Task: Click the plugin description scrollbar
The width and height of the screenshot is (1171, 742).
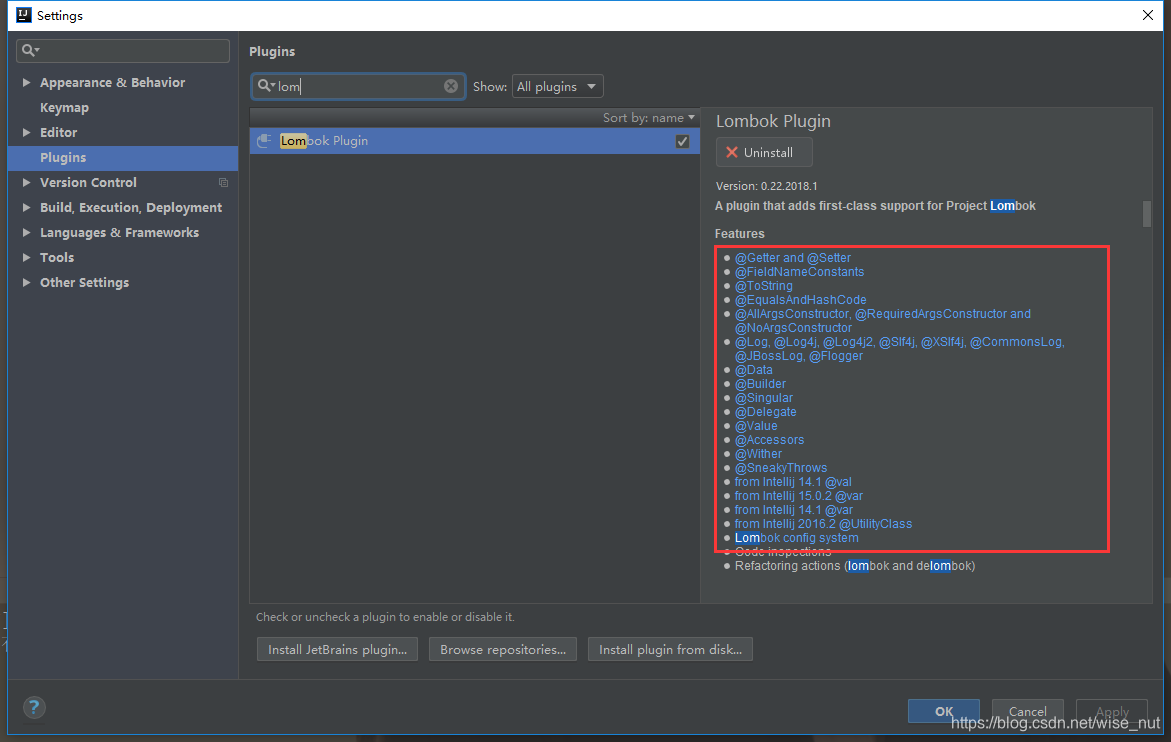Action: pyautogui.click(x=1146, y=213)
